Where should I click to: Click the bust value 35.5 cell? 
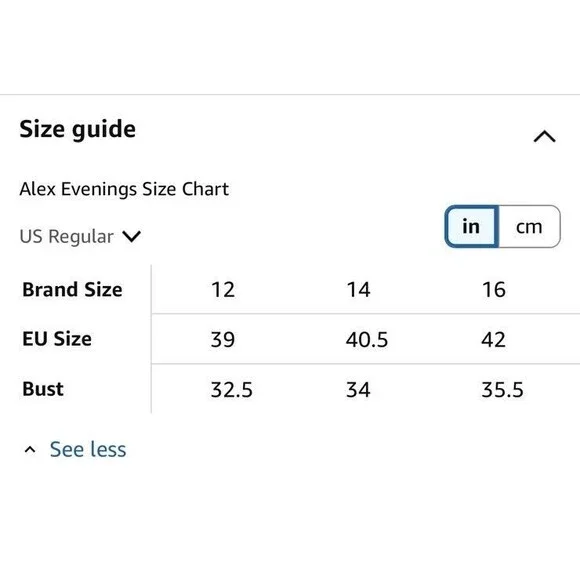point(502,390)
